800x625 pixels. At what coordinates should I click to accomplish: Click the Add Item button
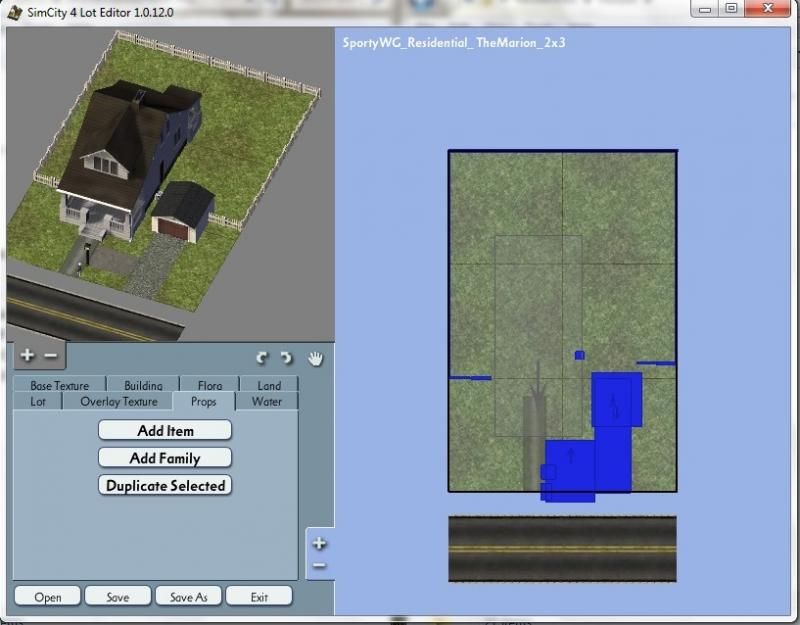[x=165, y=430]
